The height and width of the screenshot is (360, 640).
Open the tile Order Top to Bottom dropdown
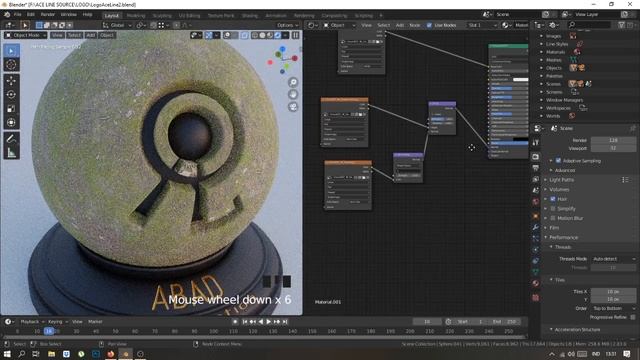pyautogui.click(x=613, y=309)
